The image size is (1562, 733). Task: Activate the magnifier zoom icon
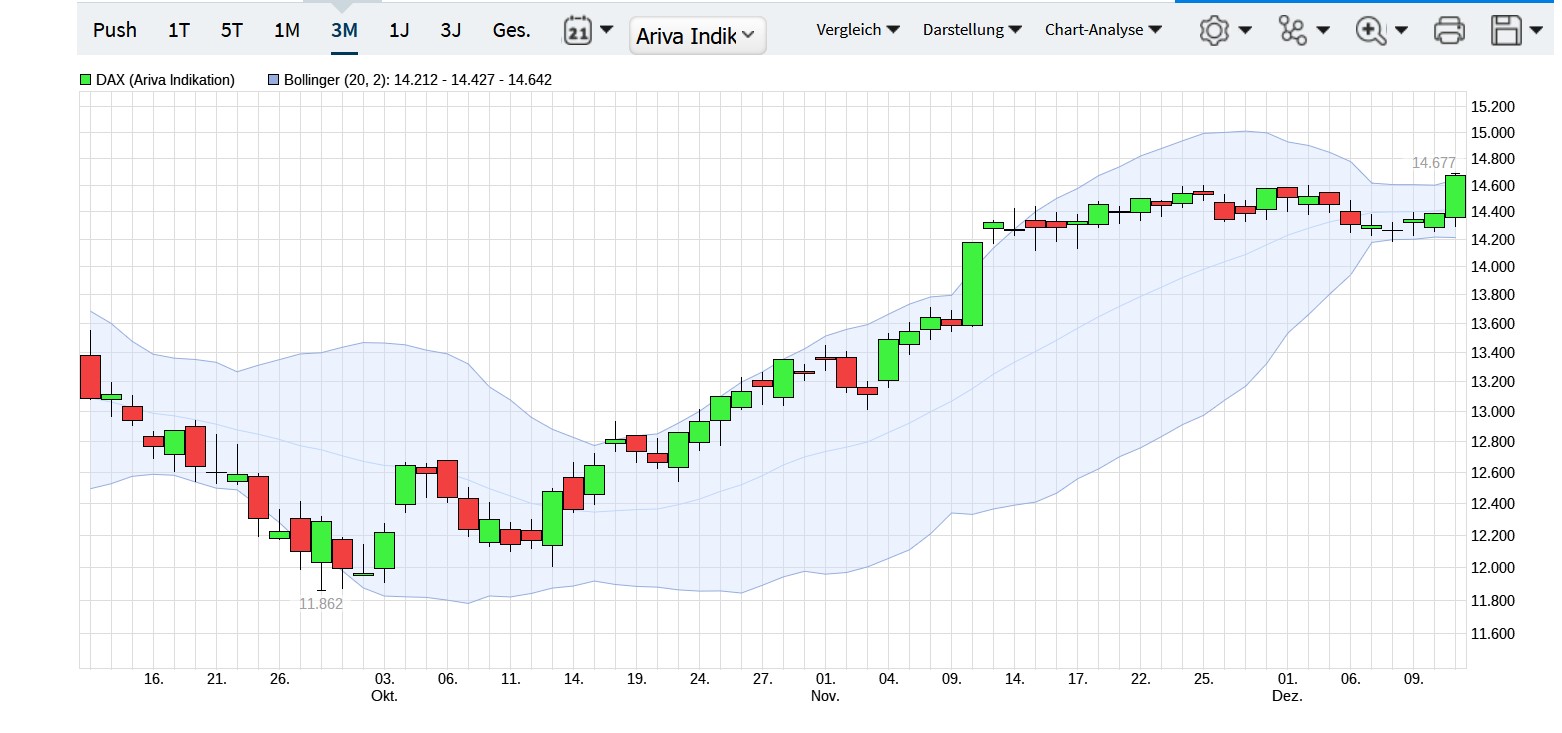tap(1369, 30)
